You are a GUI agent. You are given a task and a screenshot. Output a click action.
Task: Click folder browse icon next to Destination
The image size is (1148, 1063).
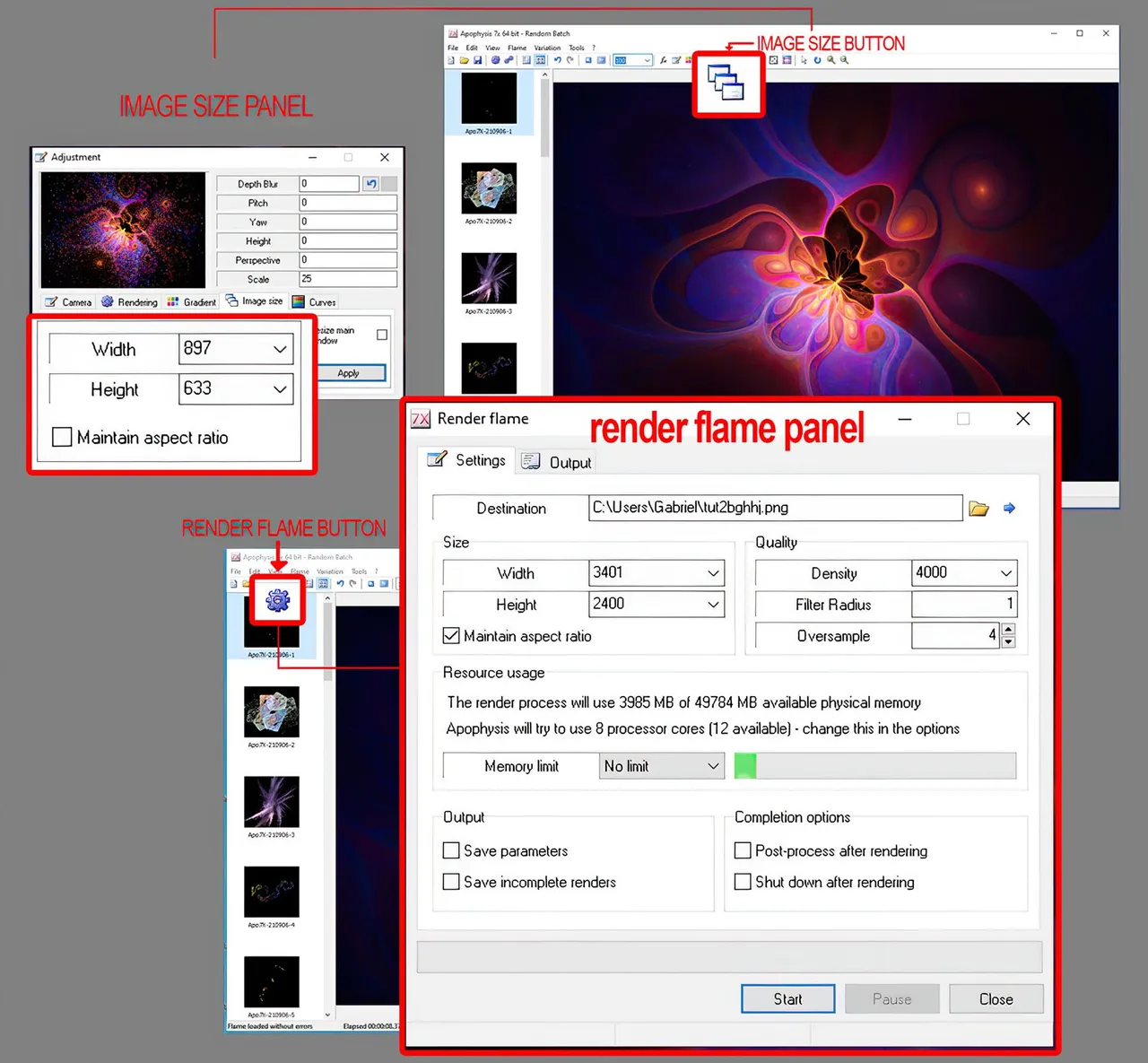click(x=978, y=509)
